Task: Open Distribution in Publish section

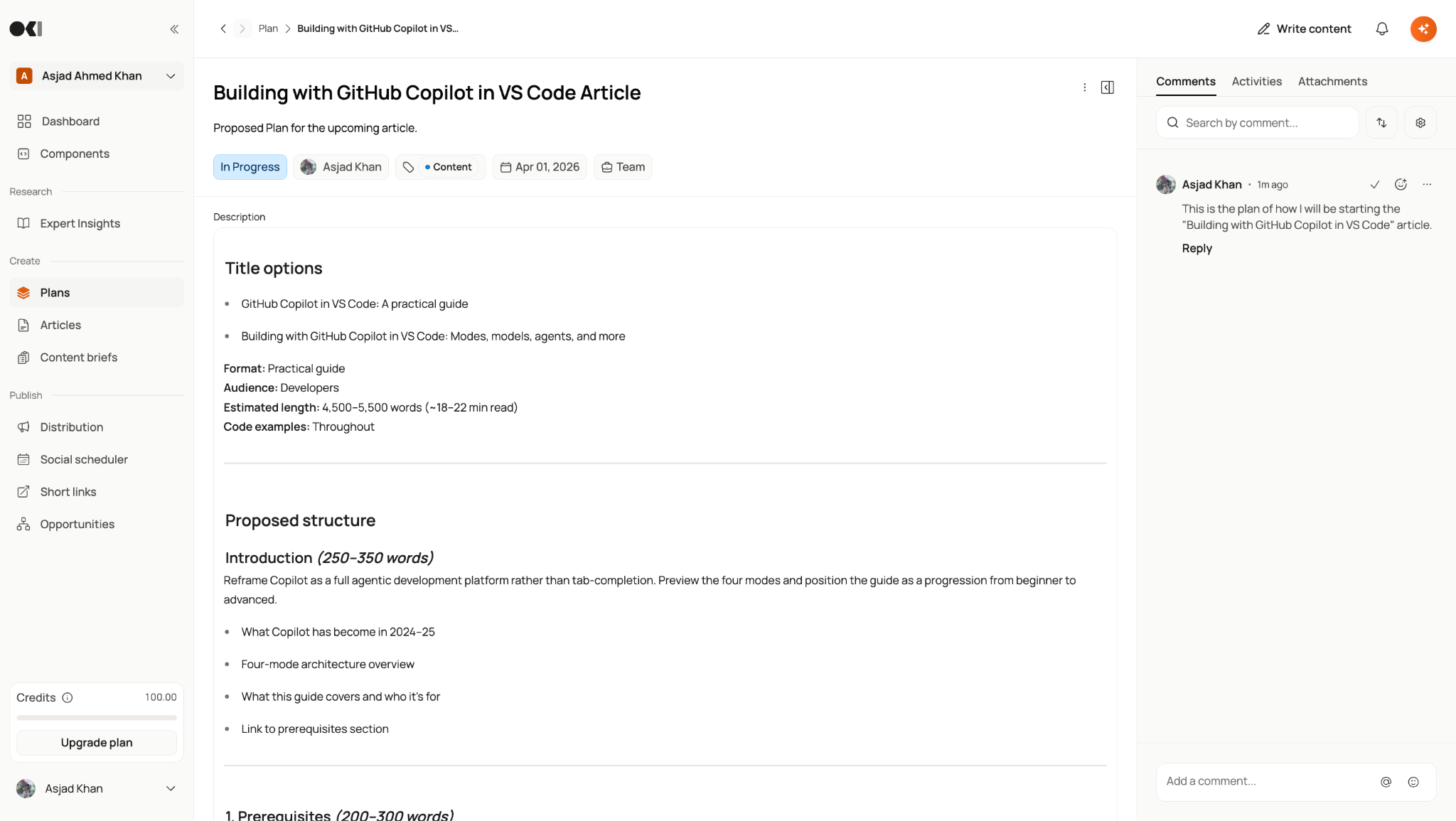Action: point(97,427)
